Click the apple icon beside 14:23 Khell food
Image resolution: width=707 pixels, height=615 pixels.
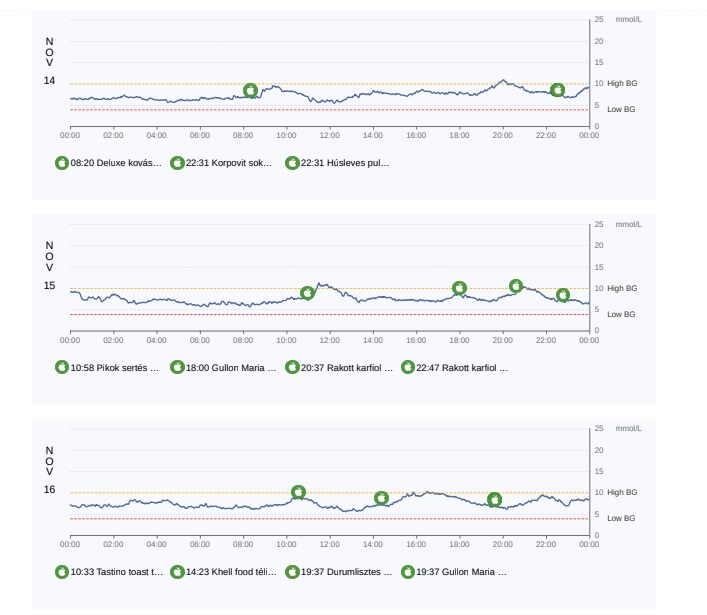(x=177, y=572)
